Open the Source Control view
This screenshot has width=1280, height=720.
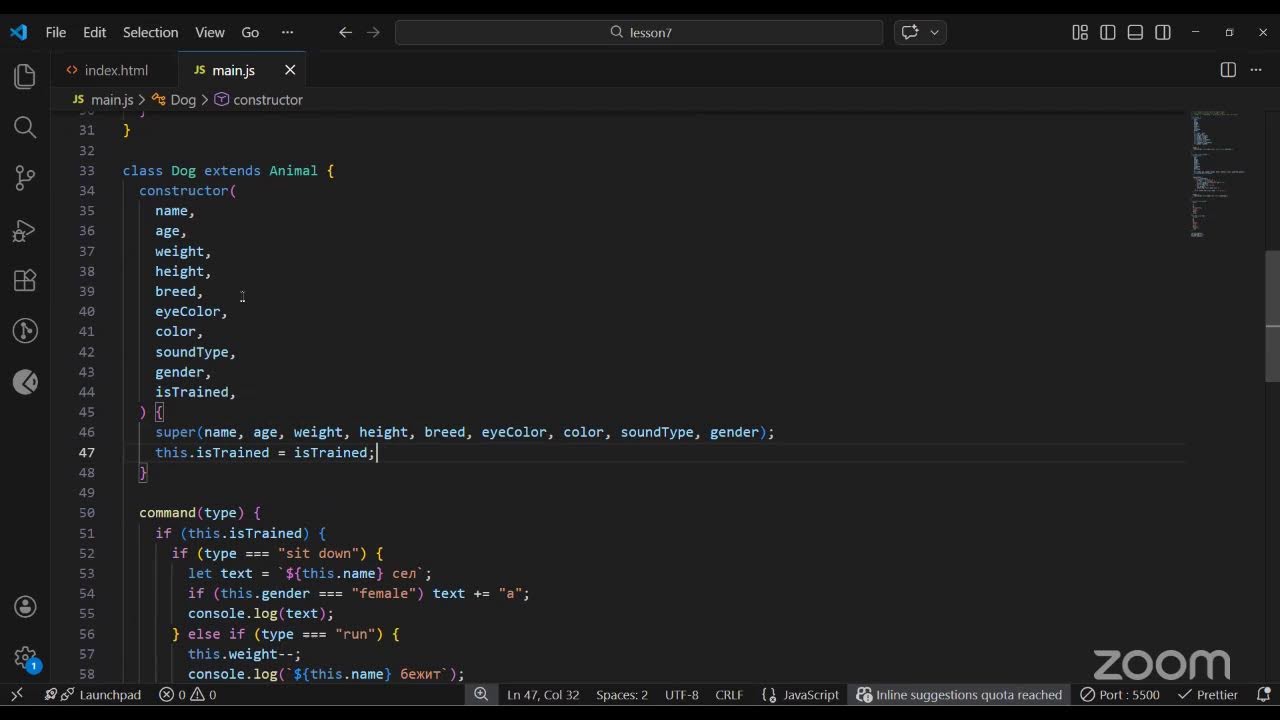[x=25, y=178]
